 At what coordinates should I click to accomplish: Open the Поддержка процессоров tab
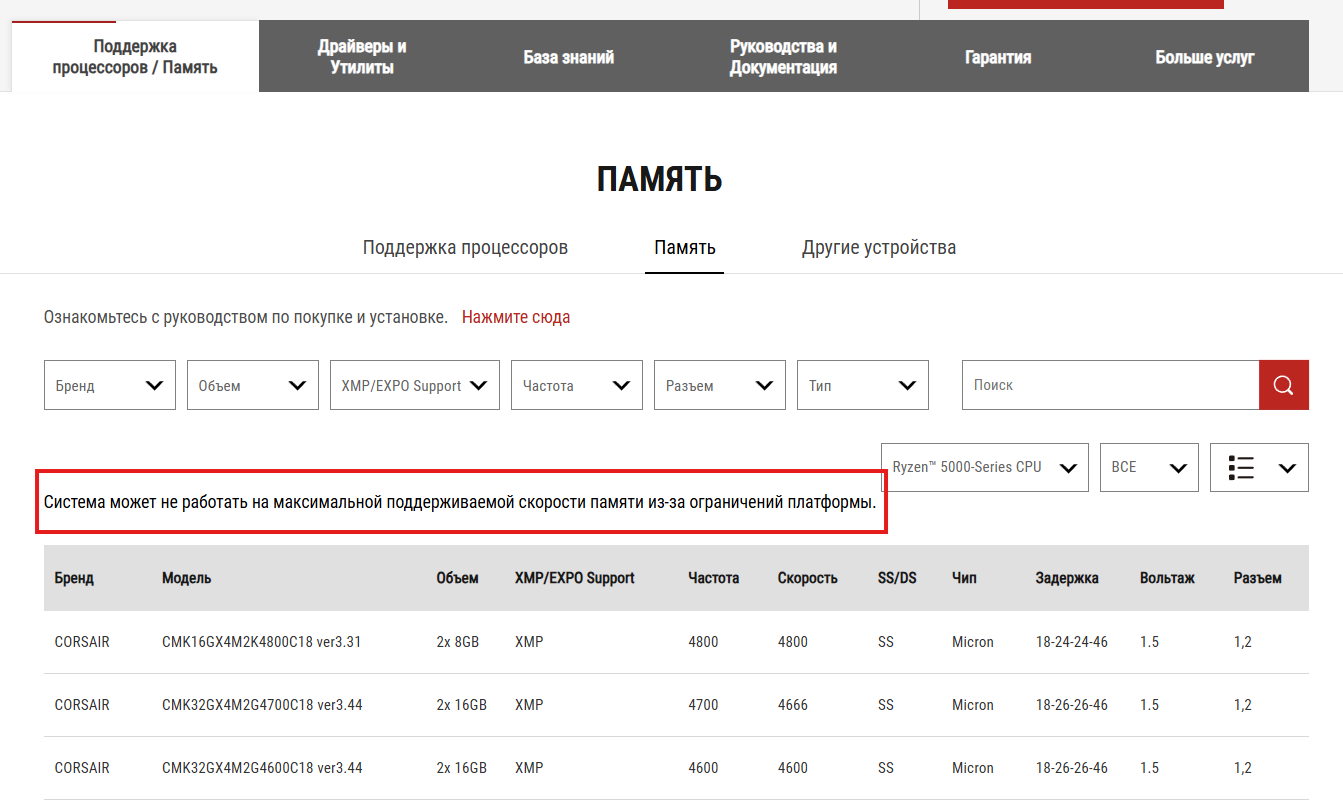pos(465,247)
